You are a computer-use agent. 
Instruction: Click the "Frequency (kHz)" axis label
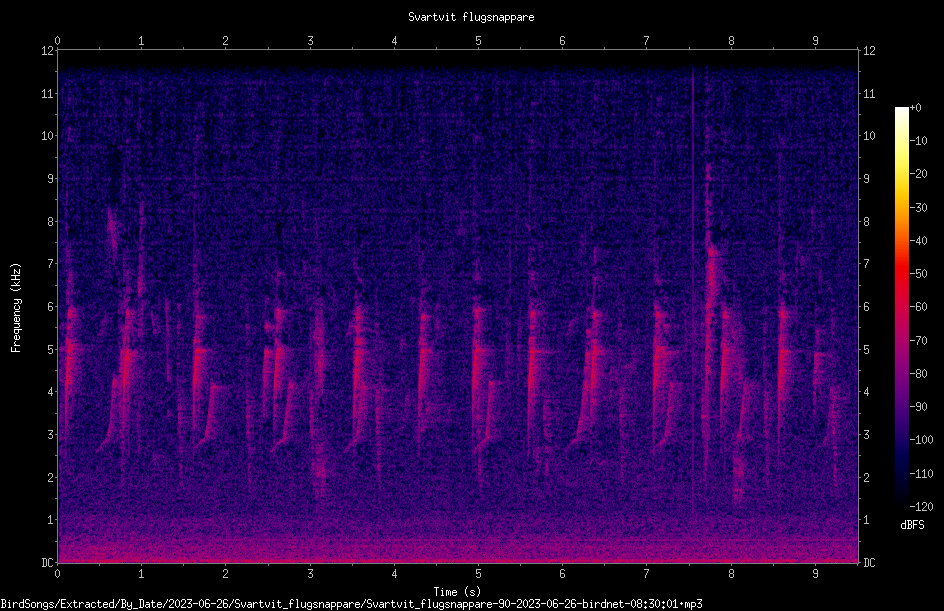point(16,308)
